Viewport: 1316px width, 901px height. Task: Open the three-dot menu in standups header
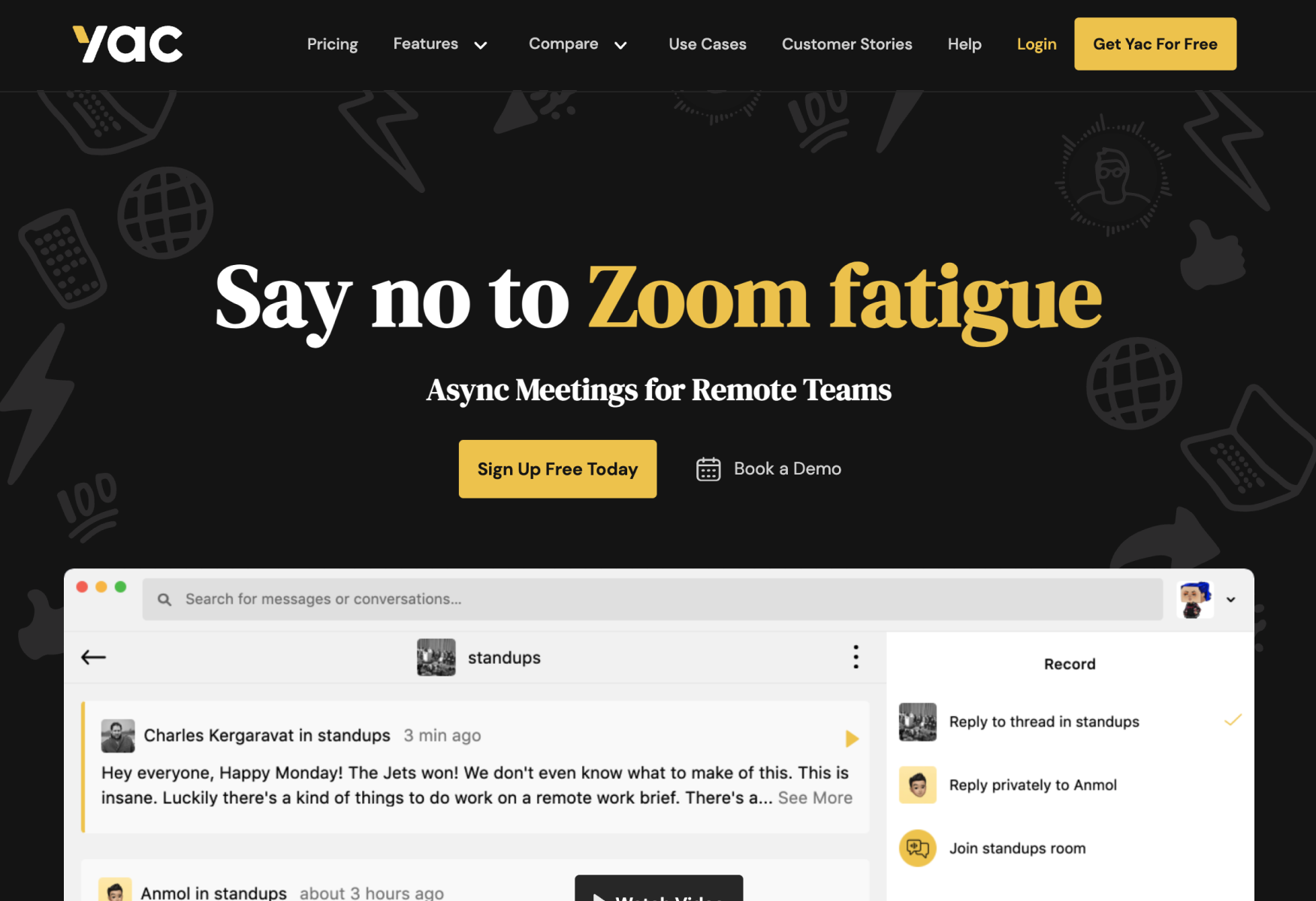tap(856, 657)
